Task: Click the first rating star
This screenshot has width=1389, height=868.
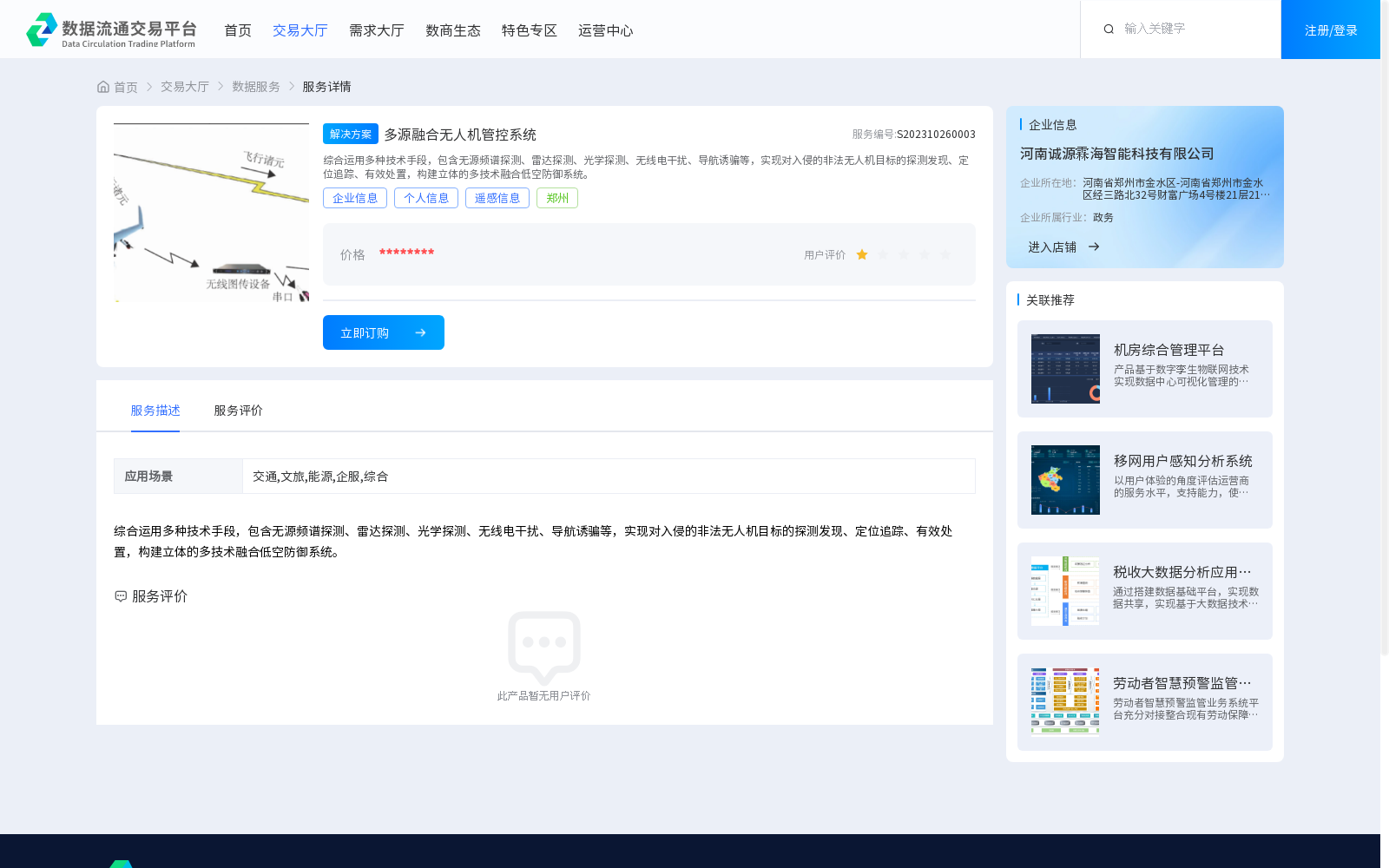Action: pos(862,254)
